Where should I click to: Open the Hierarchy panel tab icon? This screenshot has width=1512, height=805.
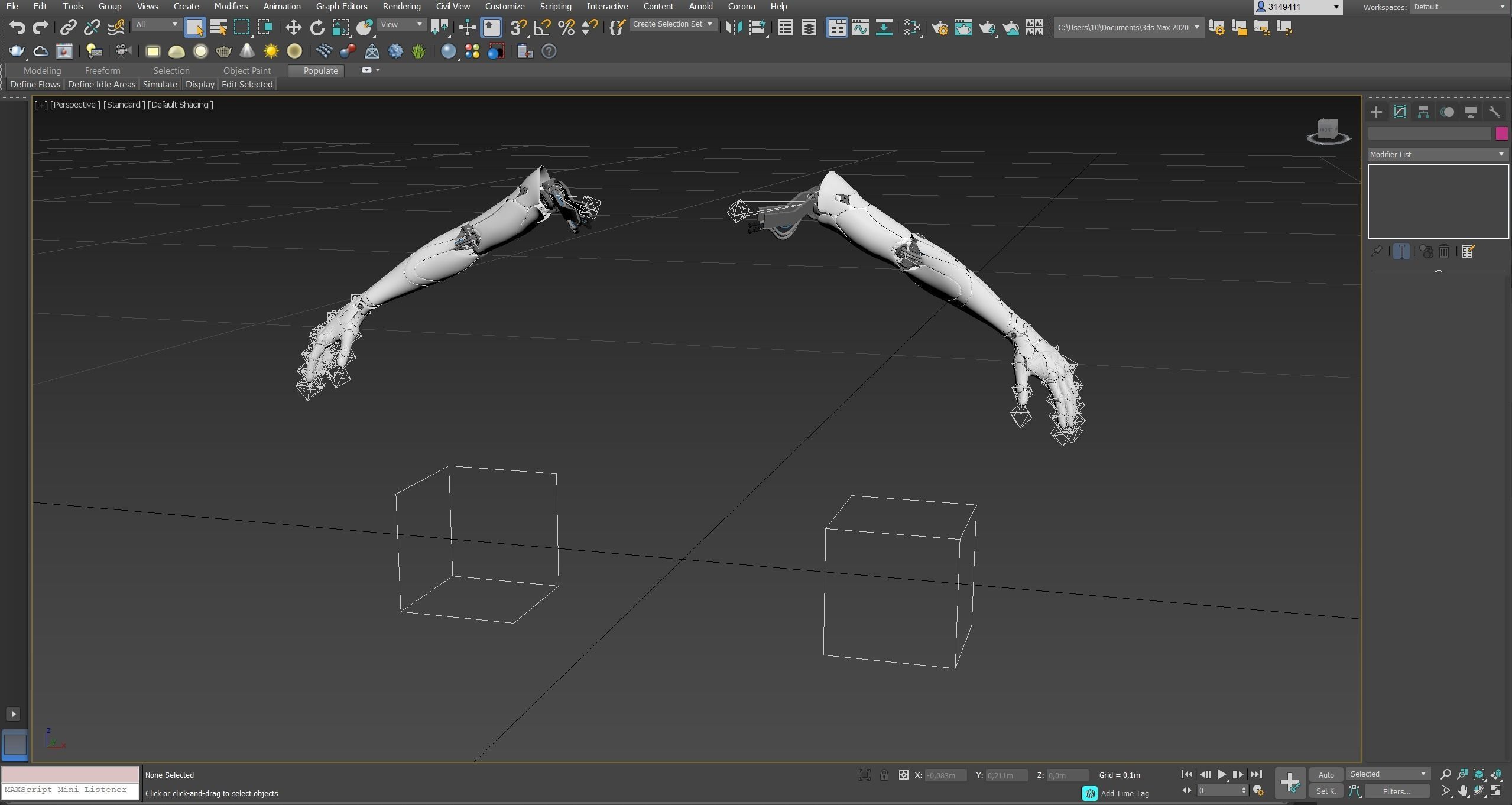[x=1423, y=112]
